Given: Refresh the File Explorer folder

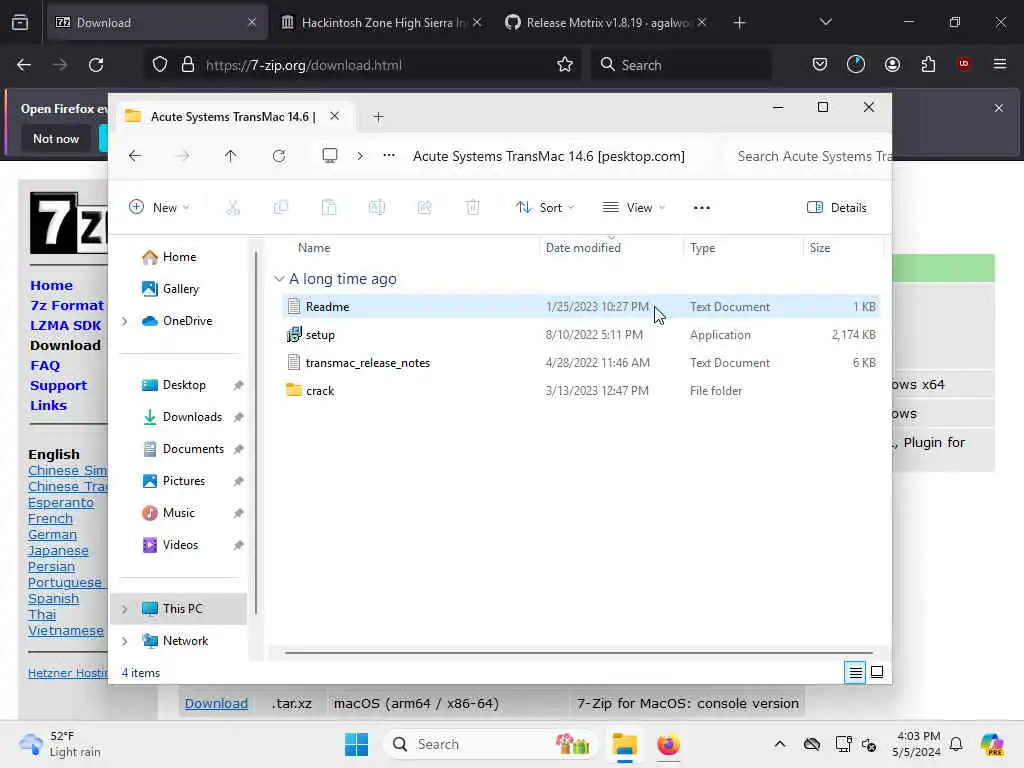Looking at the screenshot, I should [x=279, y=156].
